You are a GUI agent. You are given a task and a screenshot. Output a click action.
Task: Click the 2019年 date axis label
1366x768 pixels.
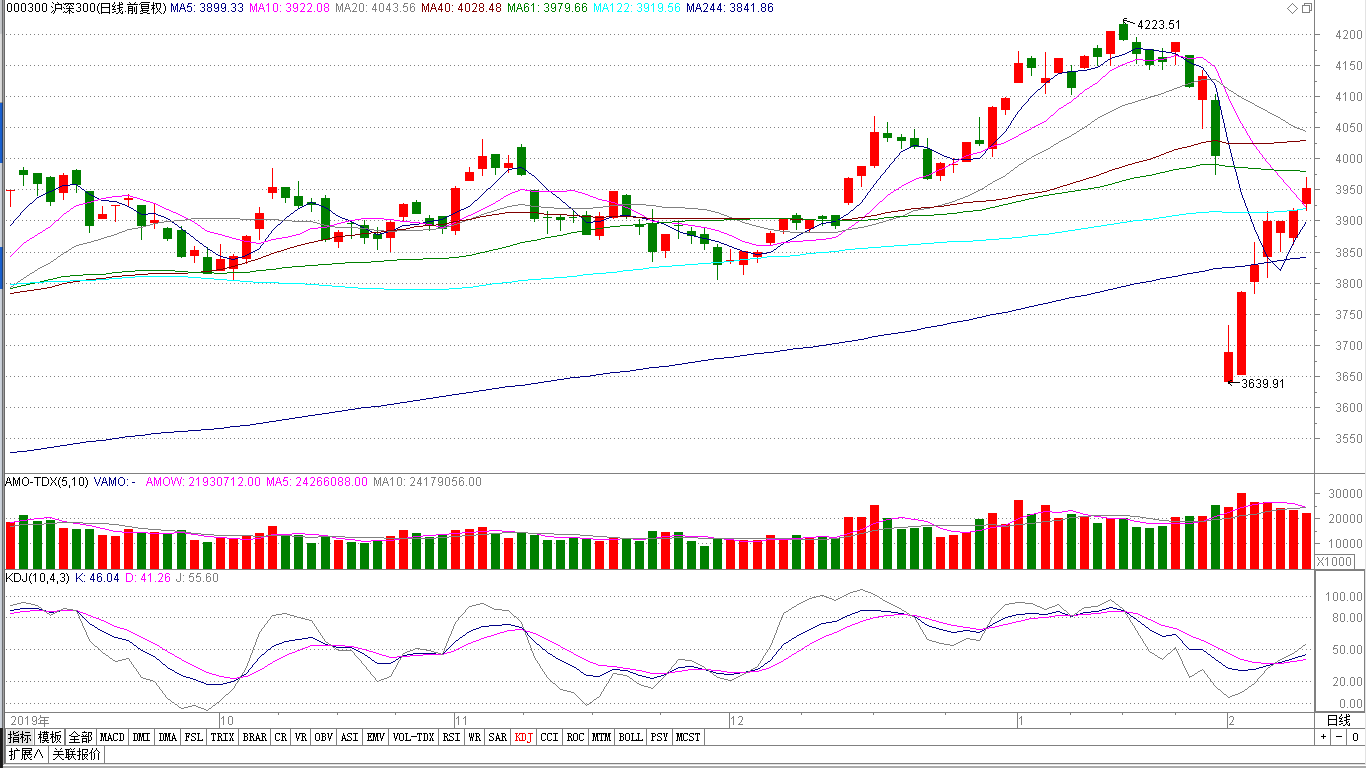point(30,720)
